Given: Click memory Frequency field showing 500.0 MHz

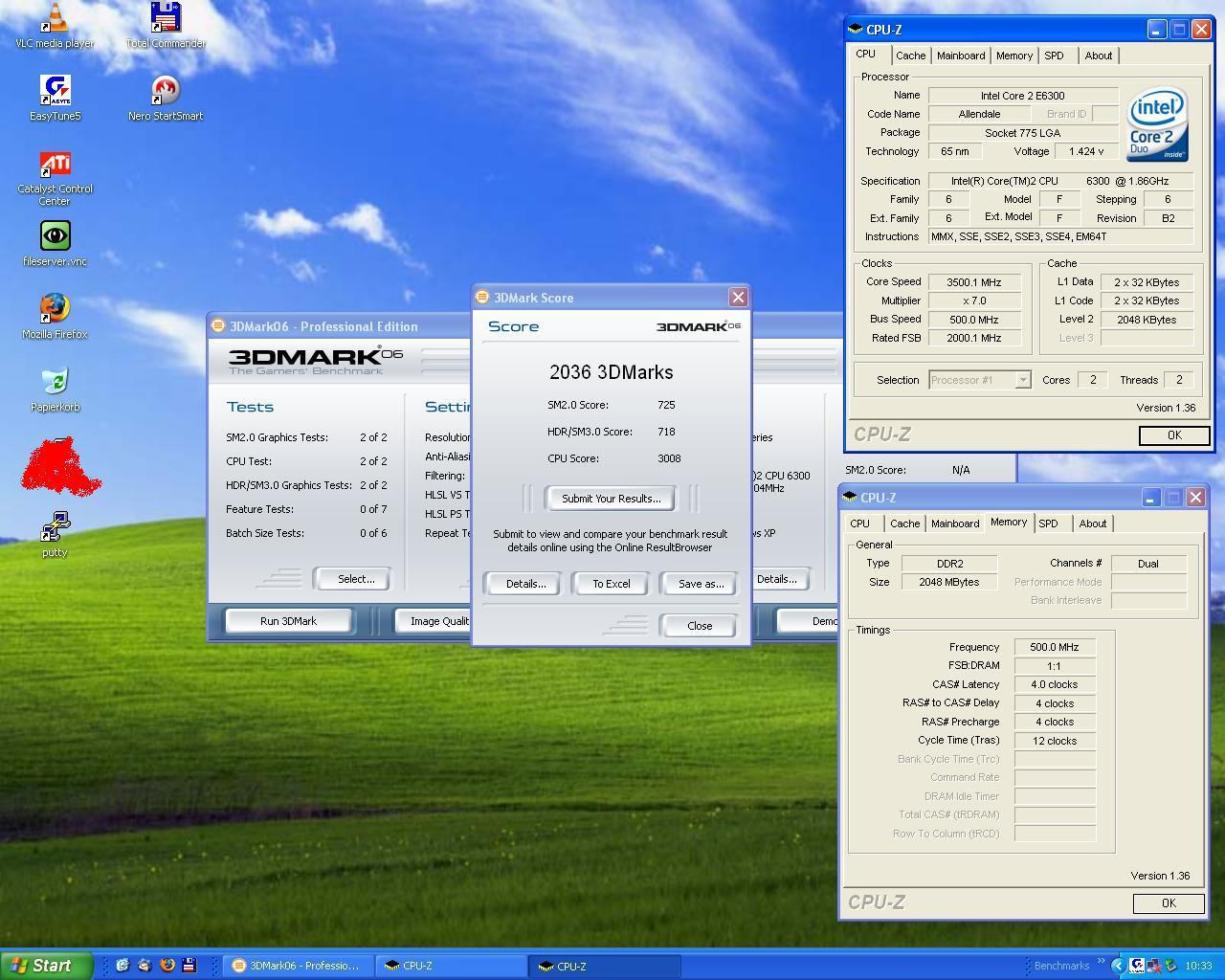Looking at the screenshot, I should coord(1055,648).
